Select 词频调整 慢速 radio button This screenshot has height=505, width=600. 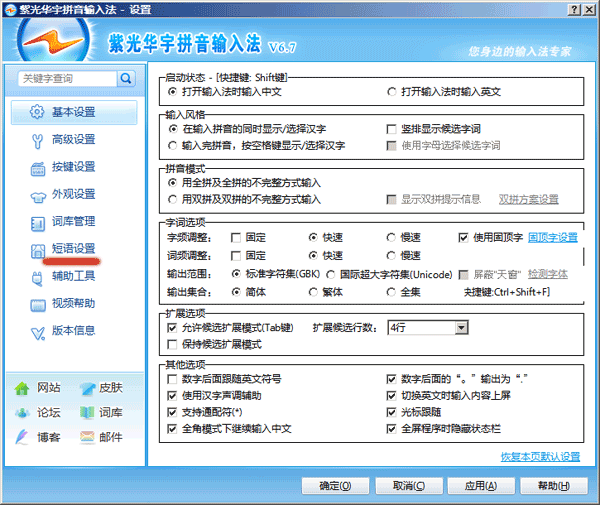(x=391, y=256)
